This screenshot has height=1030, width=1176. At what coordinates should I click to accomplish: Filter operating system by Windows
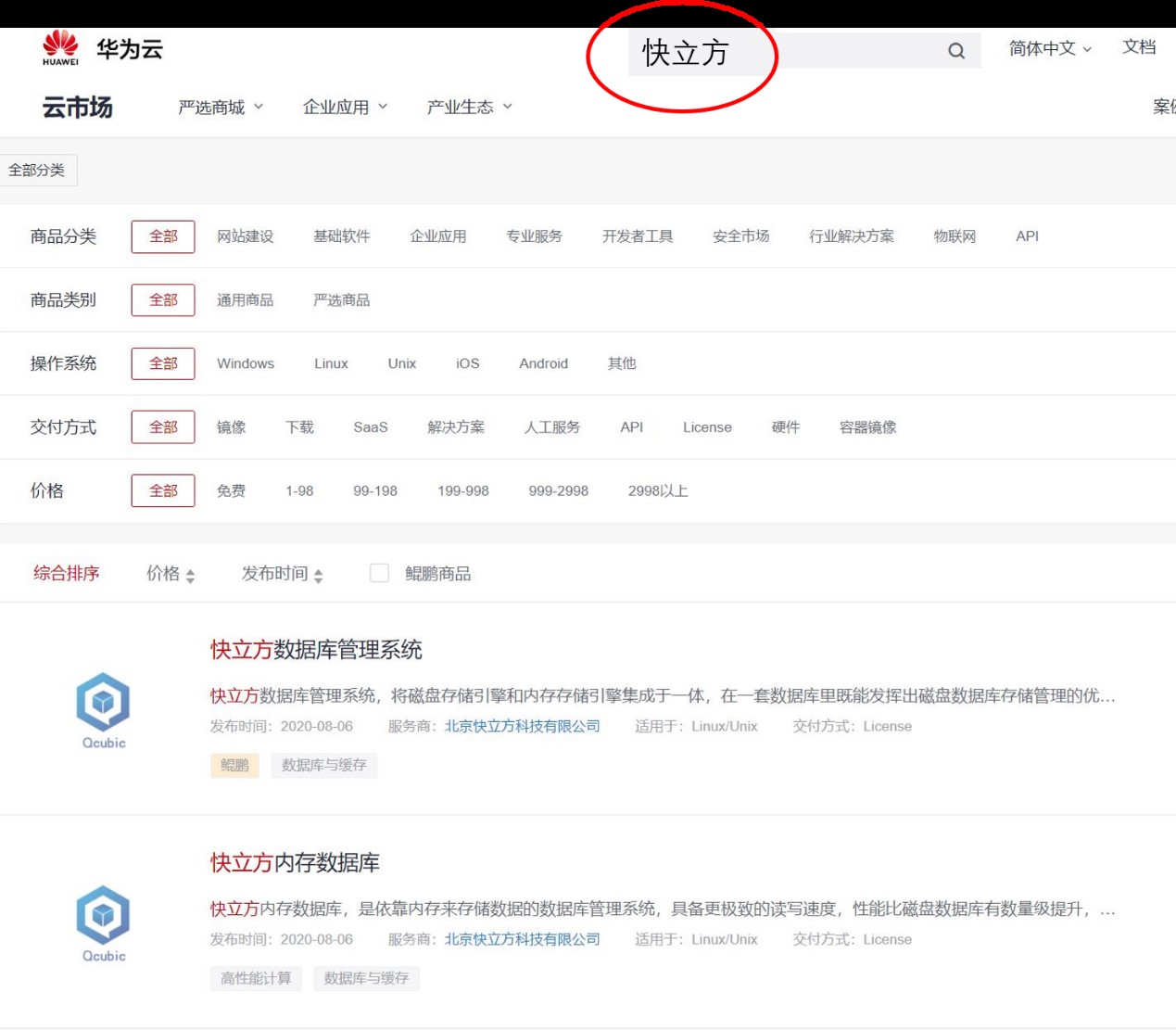coord(246,363)
